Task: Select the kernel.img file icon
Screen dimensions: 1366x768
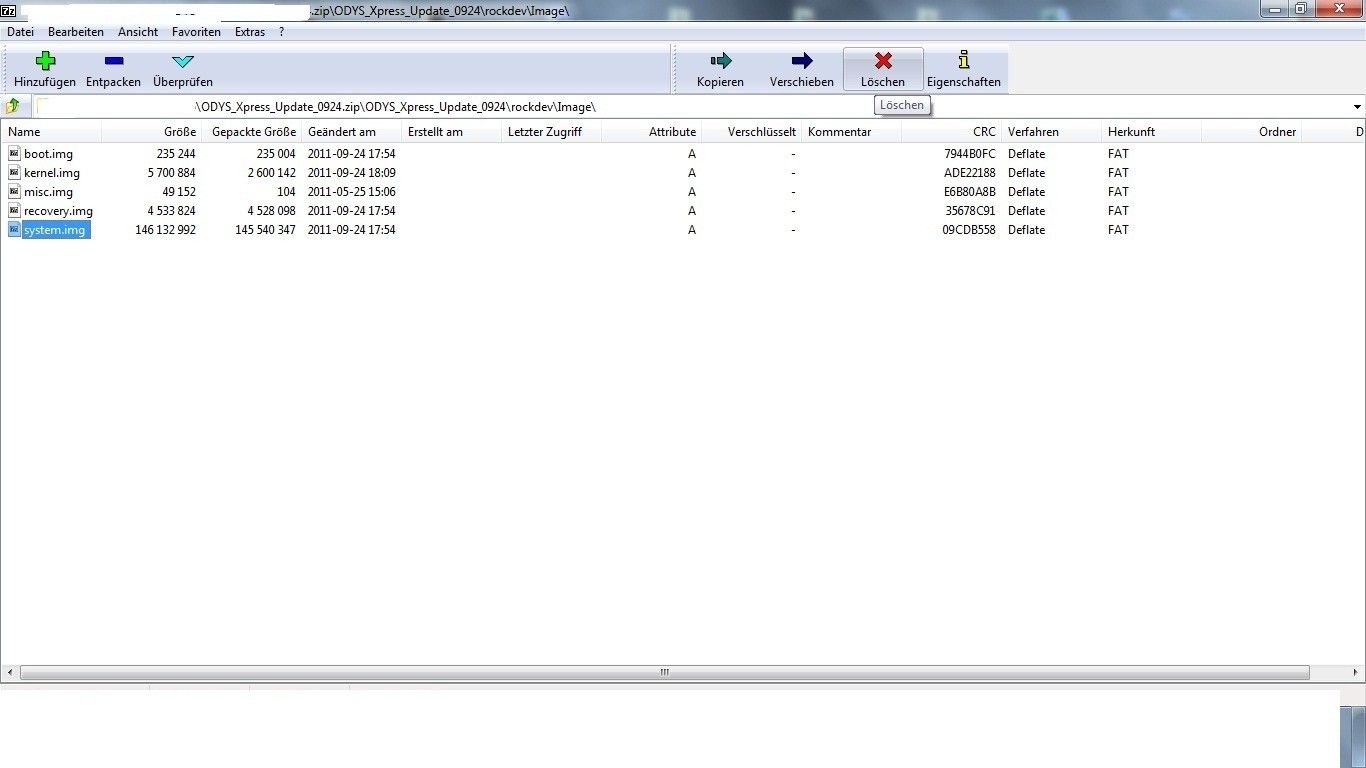Action: pyautogui.click(x=14, y=172)
